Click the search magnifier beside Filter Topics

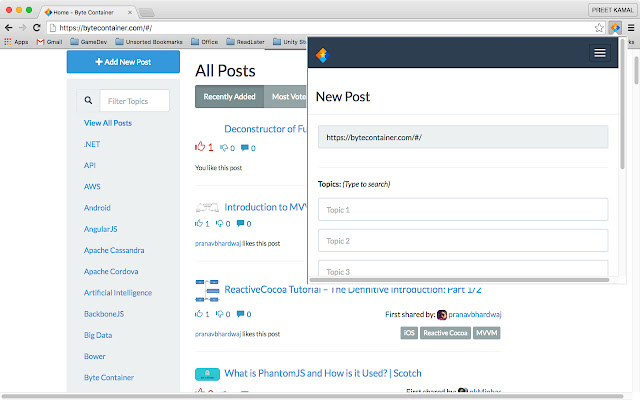88,100
